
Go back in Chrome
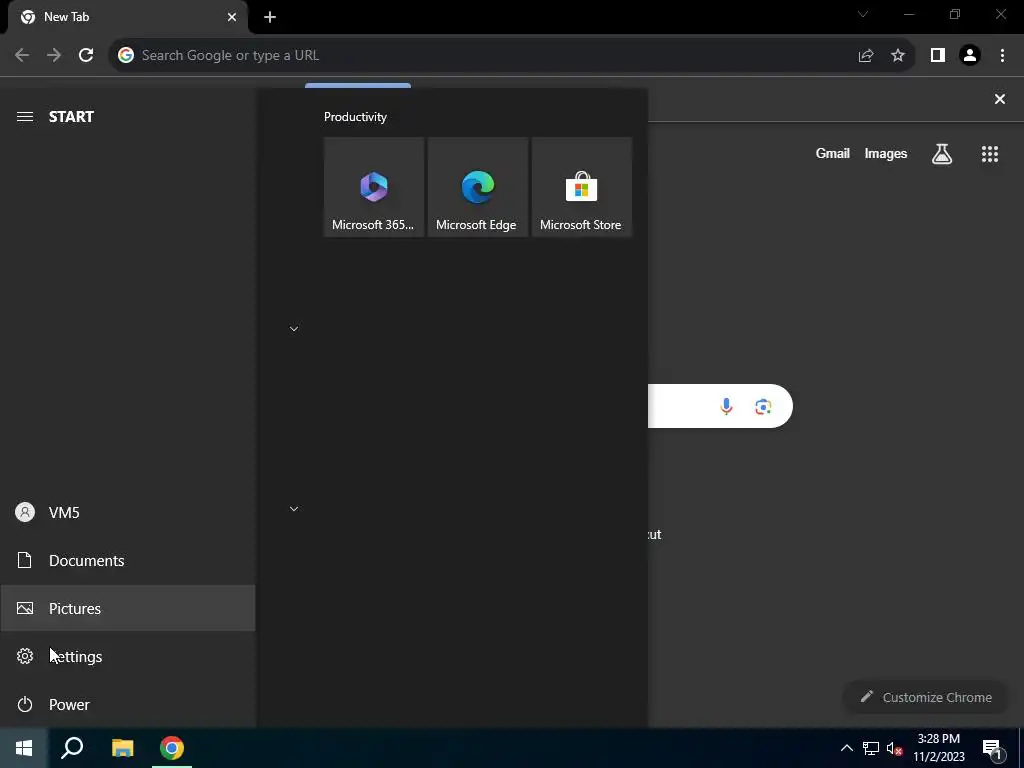click(x=22, y=56)
